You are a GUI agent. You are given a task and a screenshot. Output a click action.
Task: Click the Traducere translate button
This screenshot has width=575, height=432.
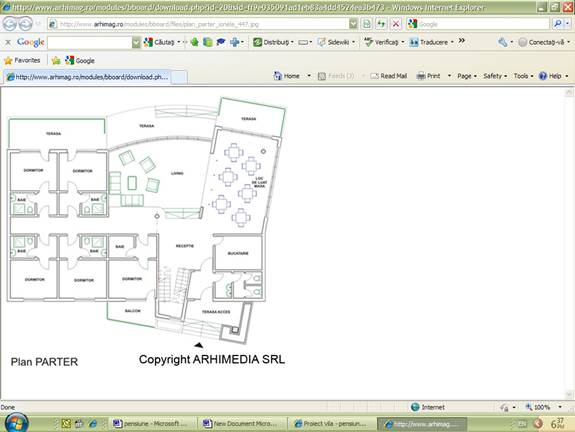click(x=432, y=42)
